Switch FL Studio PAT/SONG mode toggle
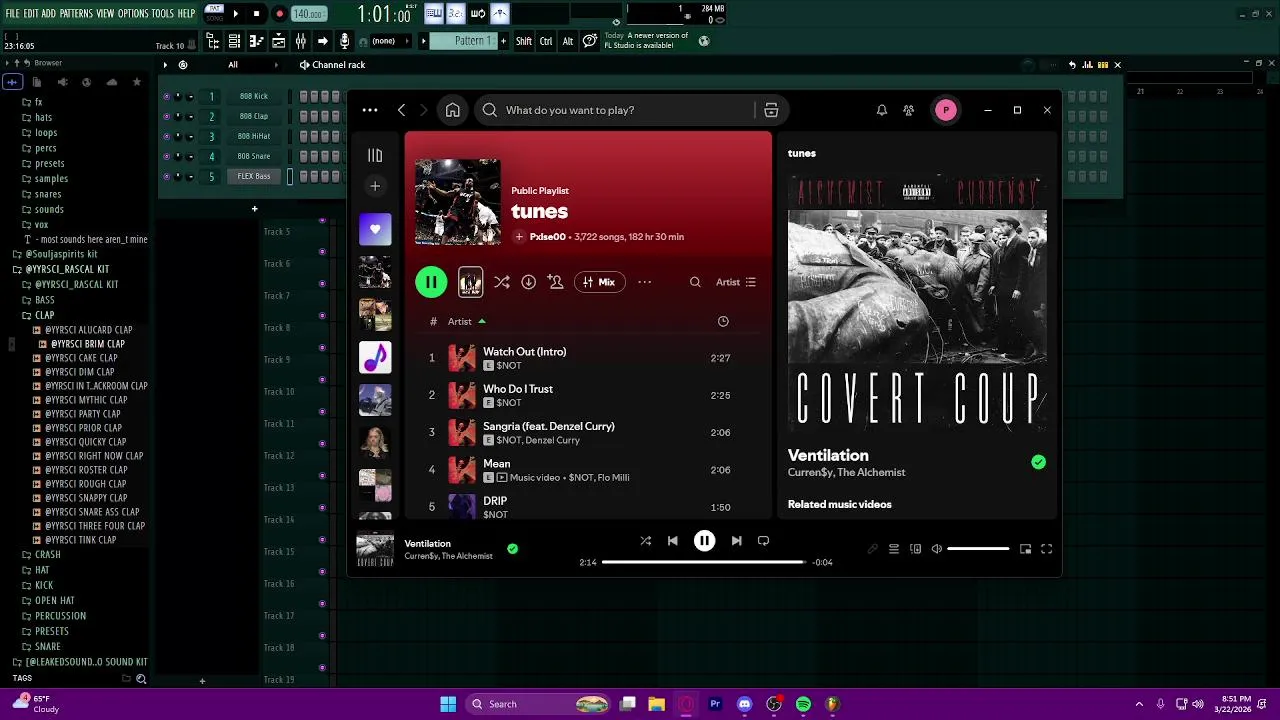Image resolution: width=1280 pixels, height=720 pixels. click(x=215, y=12)
